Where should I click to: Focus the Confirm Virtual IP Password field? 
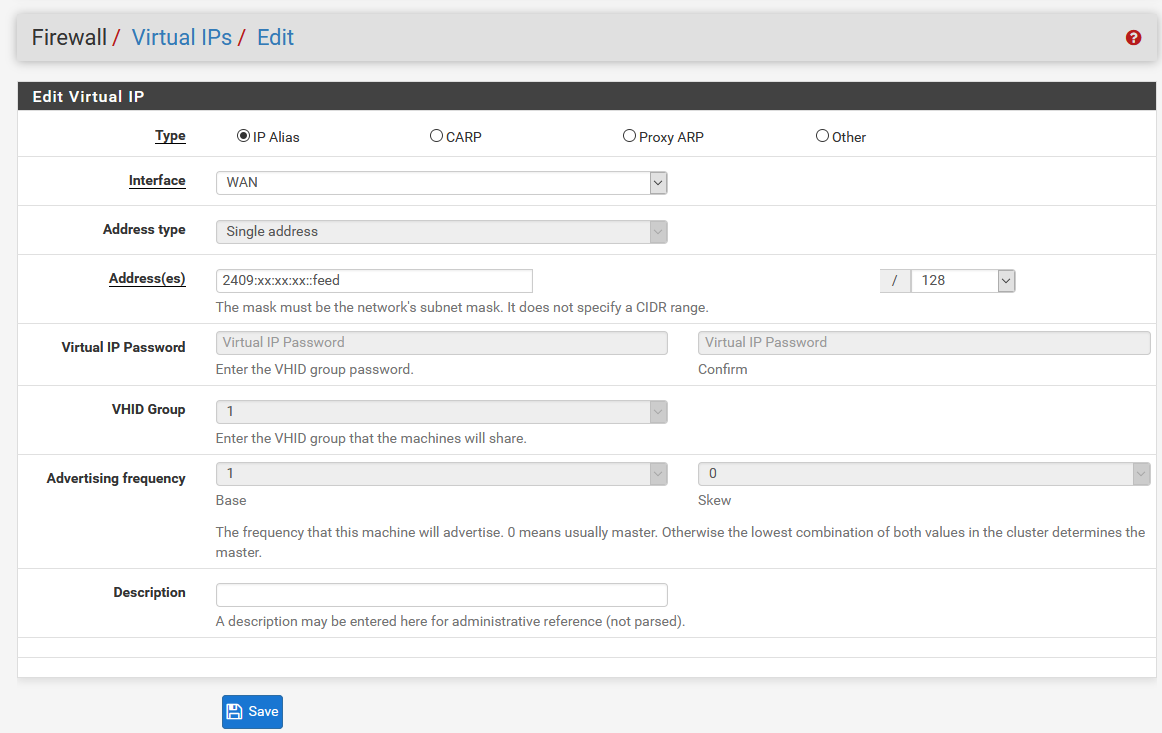tap(924, 343)
